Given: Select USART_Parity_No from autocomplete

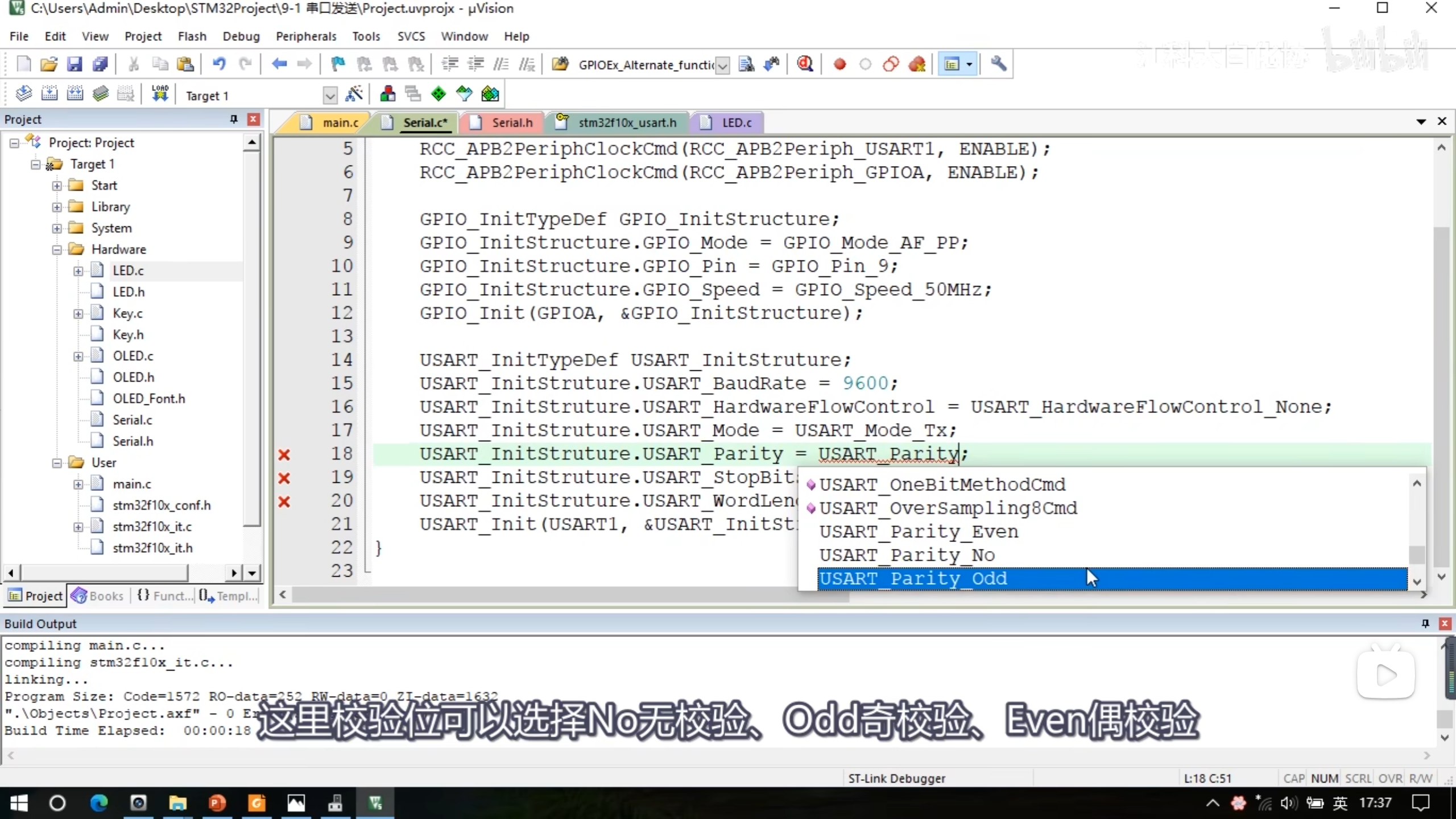Looking at the screenshot, I should pyautogui.click(x=907, y=555).
